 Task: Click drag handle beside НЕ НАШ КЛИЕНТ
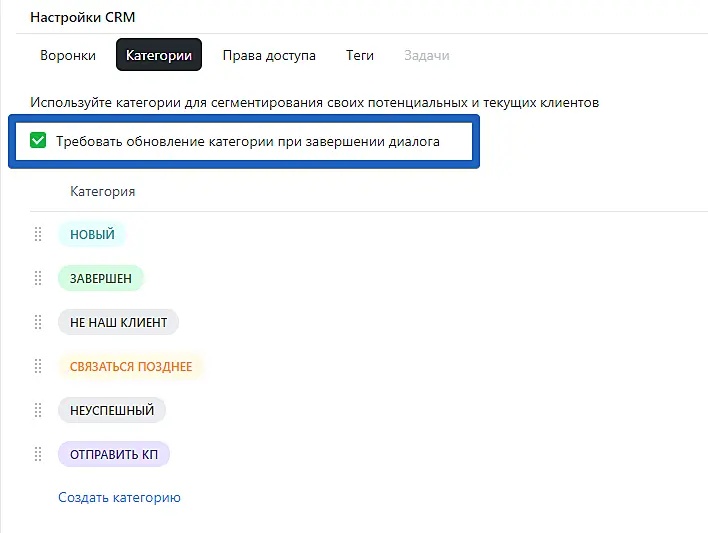click(38, 322)
